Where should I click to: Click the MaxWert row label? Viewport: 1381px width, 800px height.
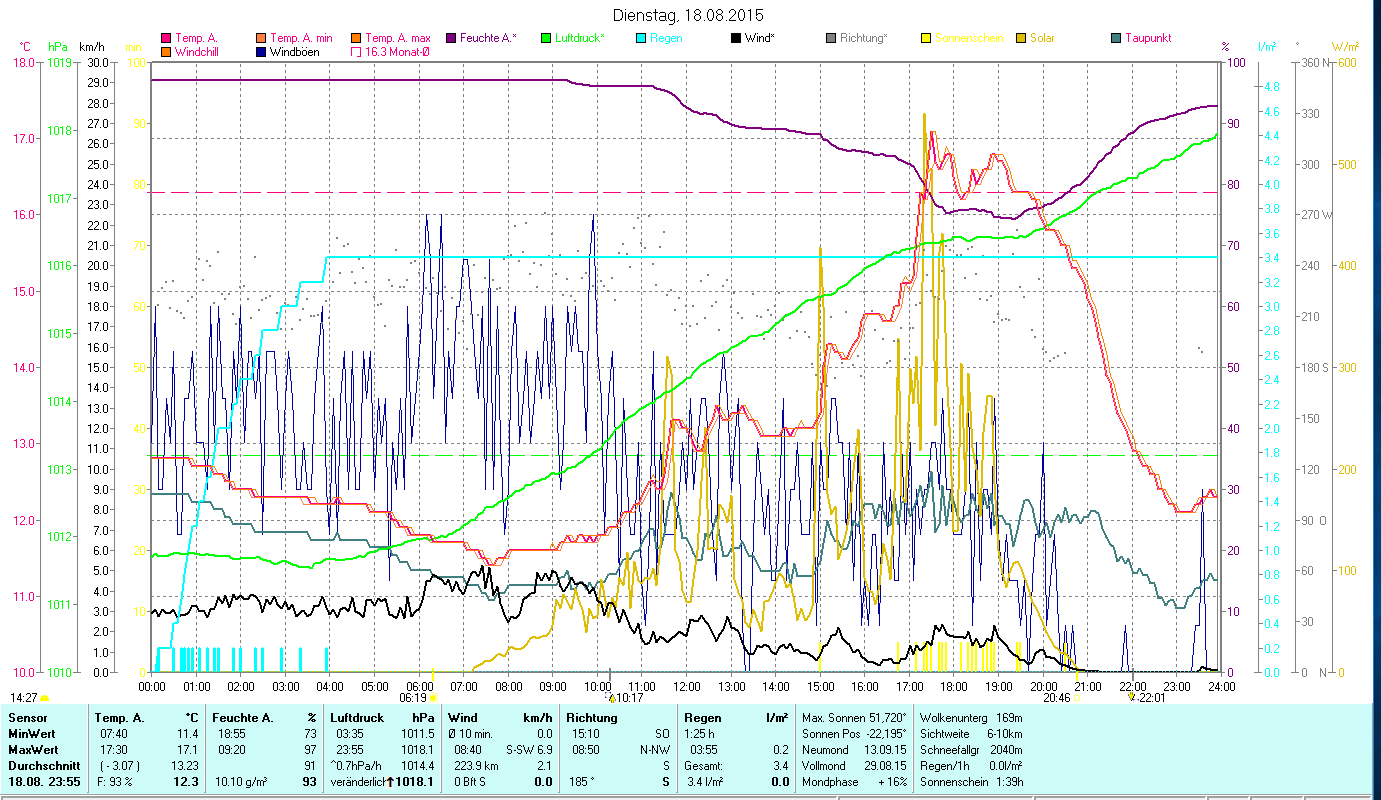click(34, 750)
